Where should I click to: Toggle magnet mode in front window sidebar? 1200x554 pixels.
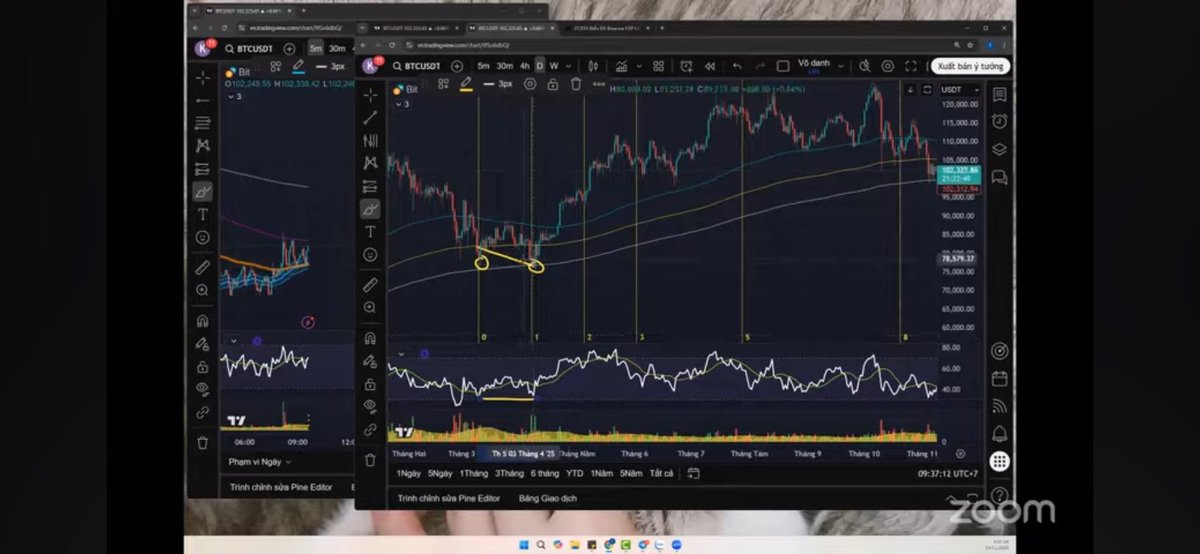(x=370, y=338)
